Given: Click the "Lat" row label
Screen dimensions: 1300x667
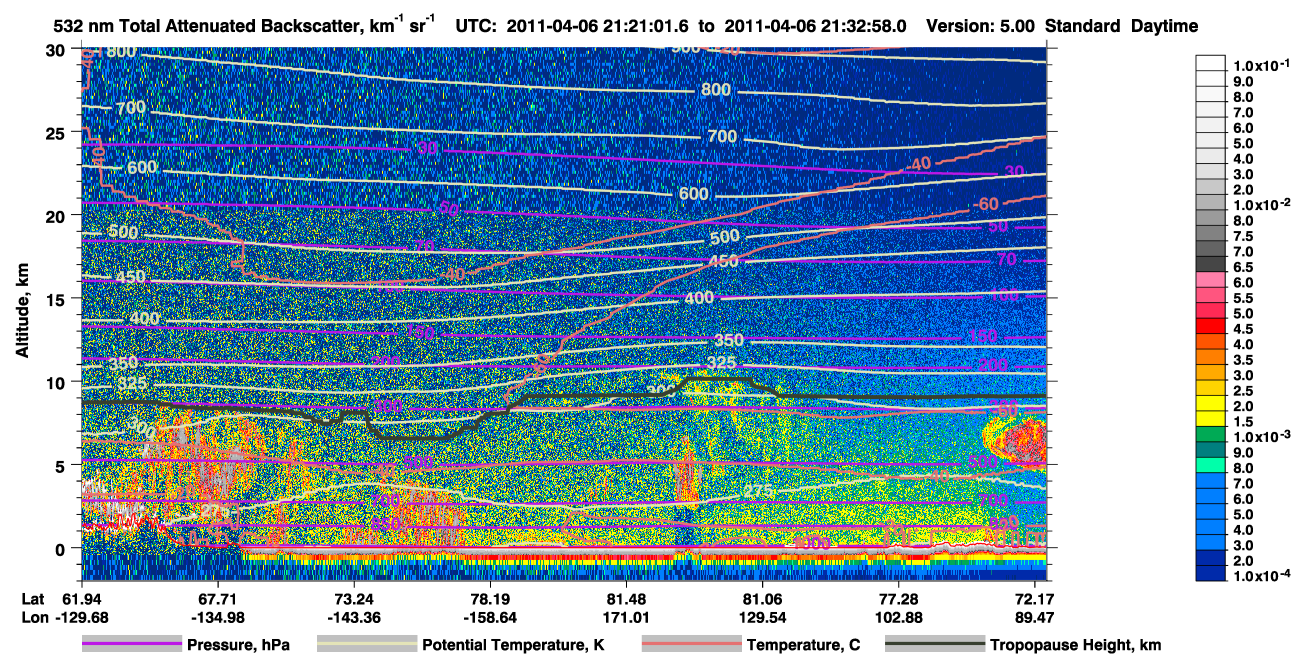Looking at the screenshot, I should coord(32,598).
